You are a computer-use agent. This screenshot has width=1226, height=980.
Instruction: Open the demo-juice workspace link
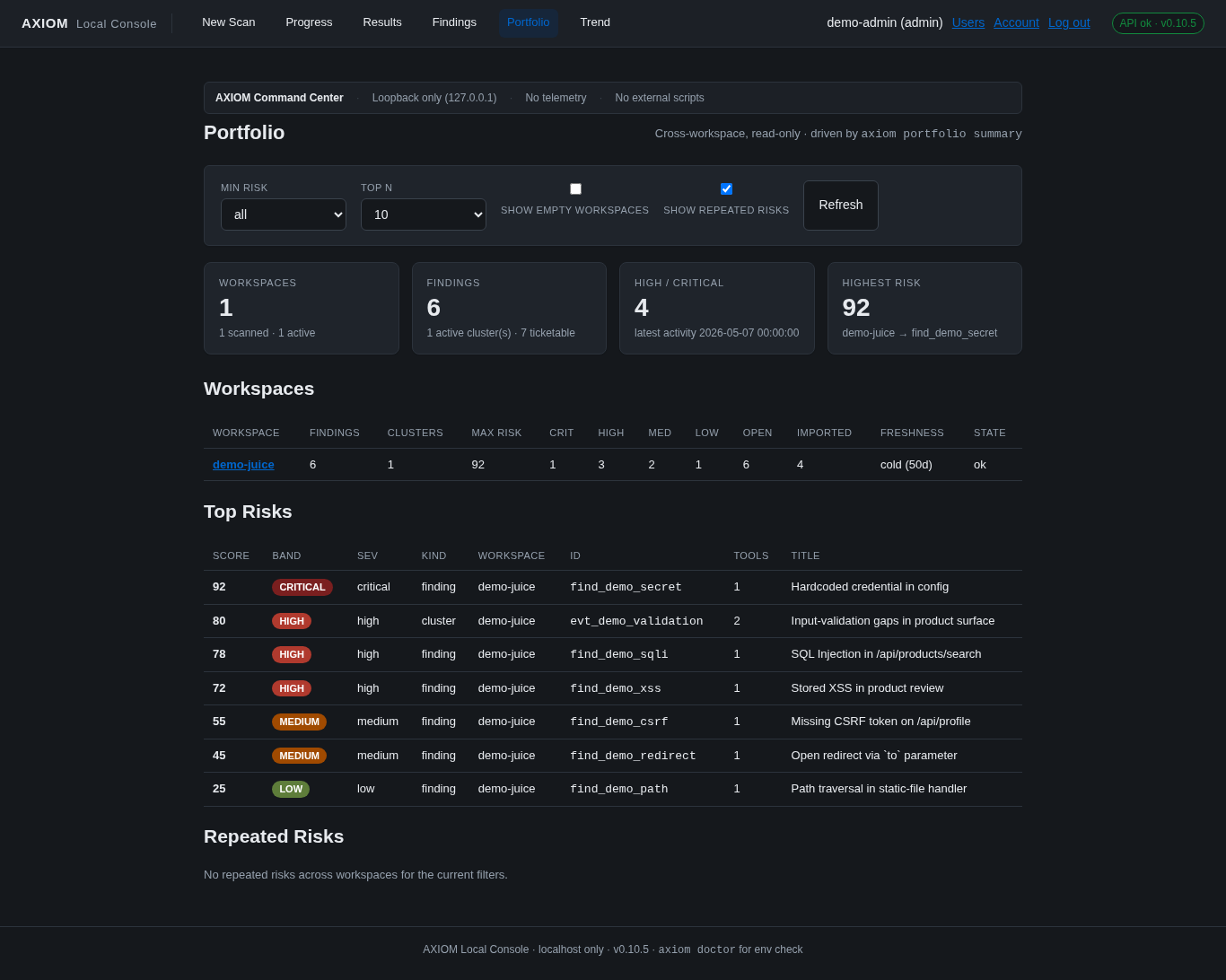pyautogui.click(x=243, y=465)
